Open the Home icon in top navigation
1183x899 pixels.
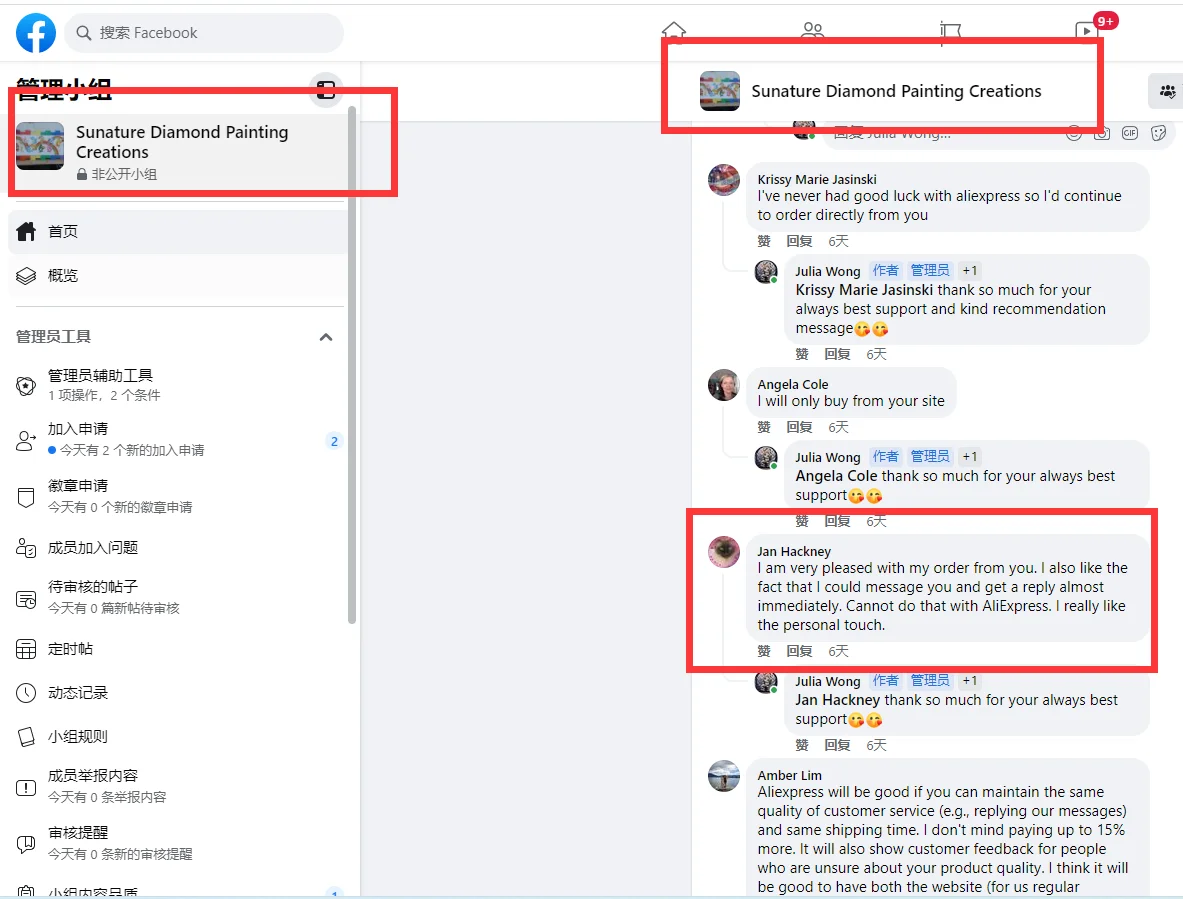674,30
